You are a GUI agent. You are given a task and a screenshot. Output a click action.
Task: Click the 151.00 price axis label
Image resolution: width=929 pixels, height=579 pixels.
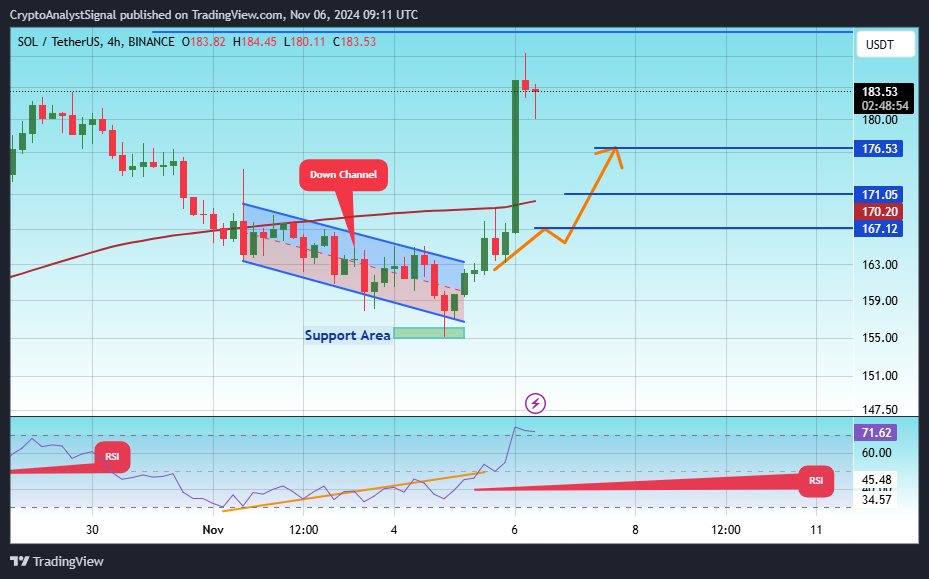click(879, 376)
